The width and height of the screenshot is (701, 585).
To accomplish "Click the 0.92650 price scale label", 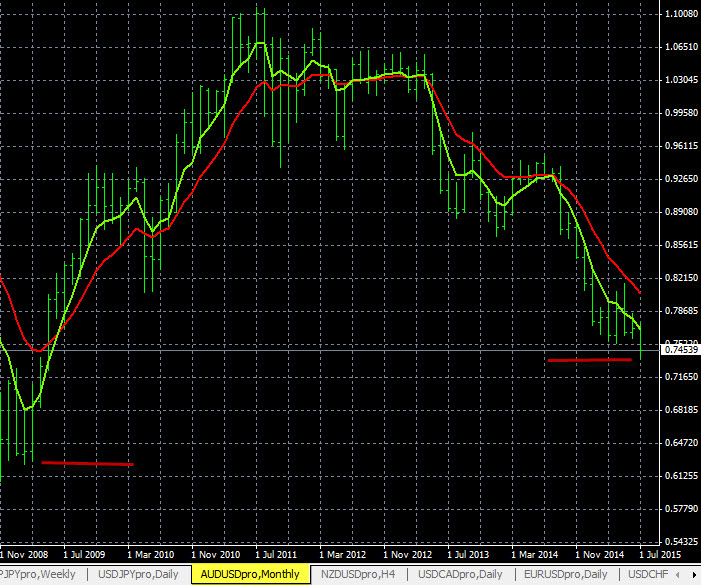I will [680, 179].
